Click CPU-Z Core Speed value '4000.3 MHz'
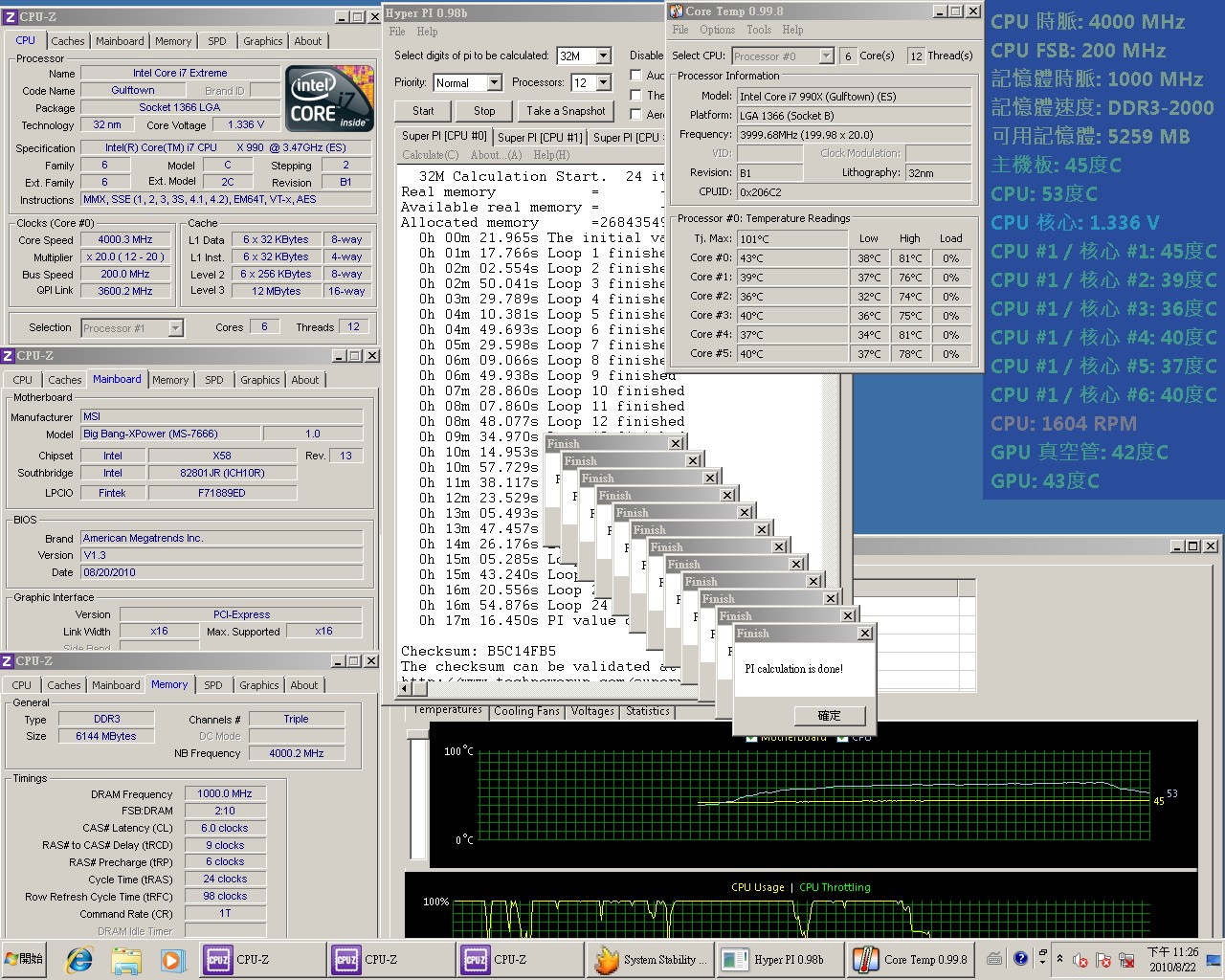The width and height of the screenshot is (1225, 980). point(125,240)
